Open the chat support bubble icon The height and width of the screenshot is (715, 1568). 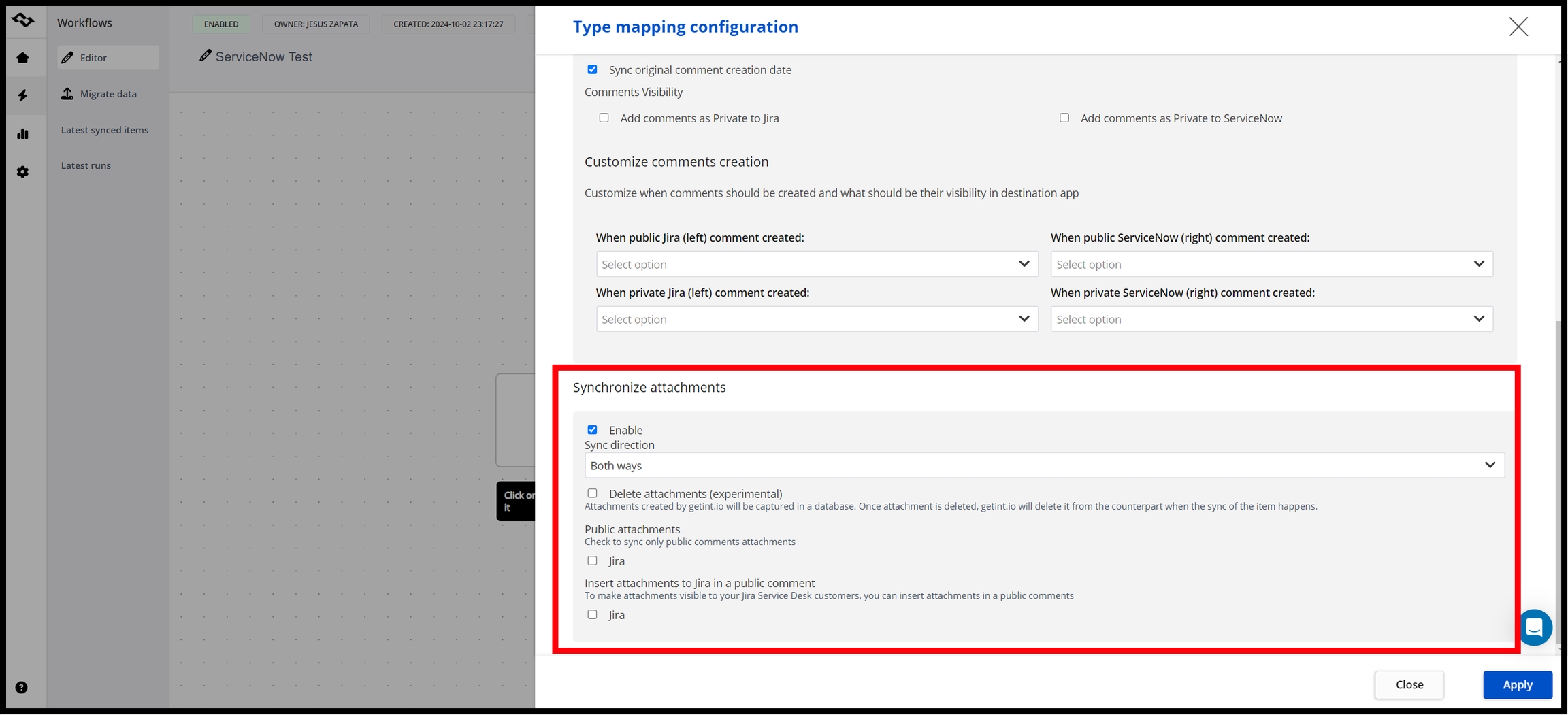point(1534,627)
